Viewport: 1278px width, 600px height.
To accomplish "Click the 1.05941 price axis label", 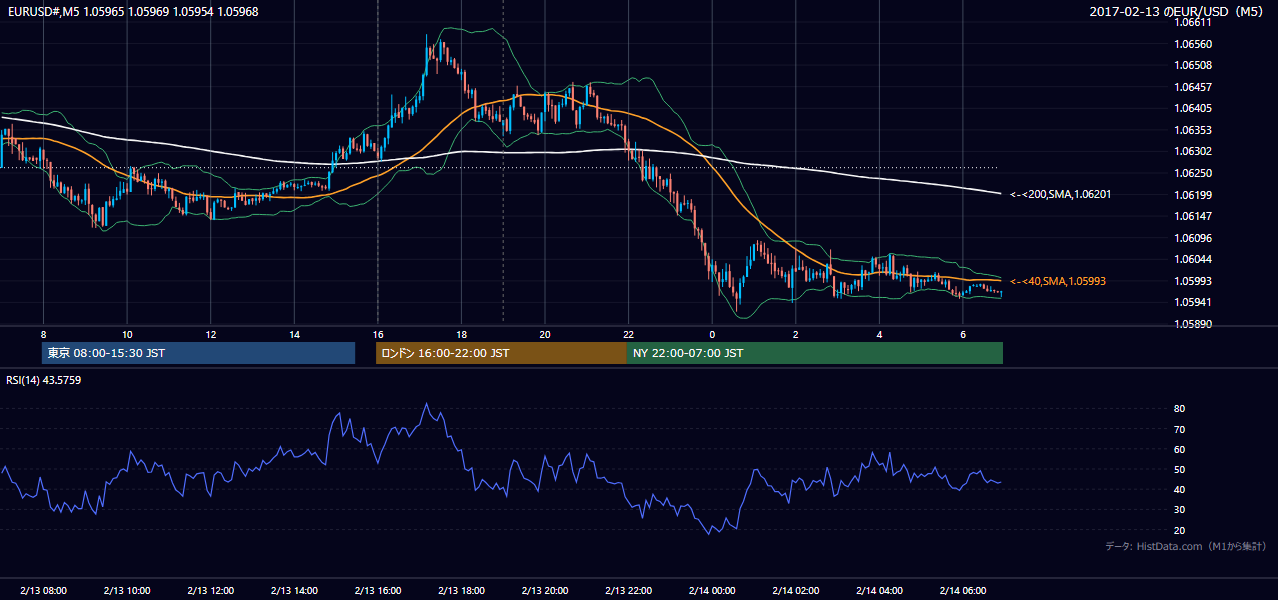I will [x=1194, y=302].
